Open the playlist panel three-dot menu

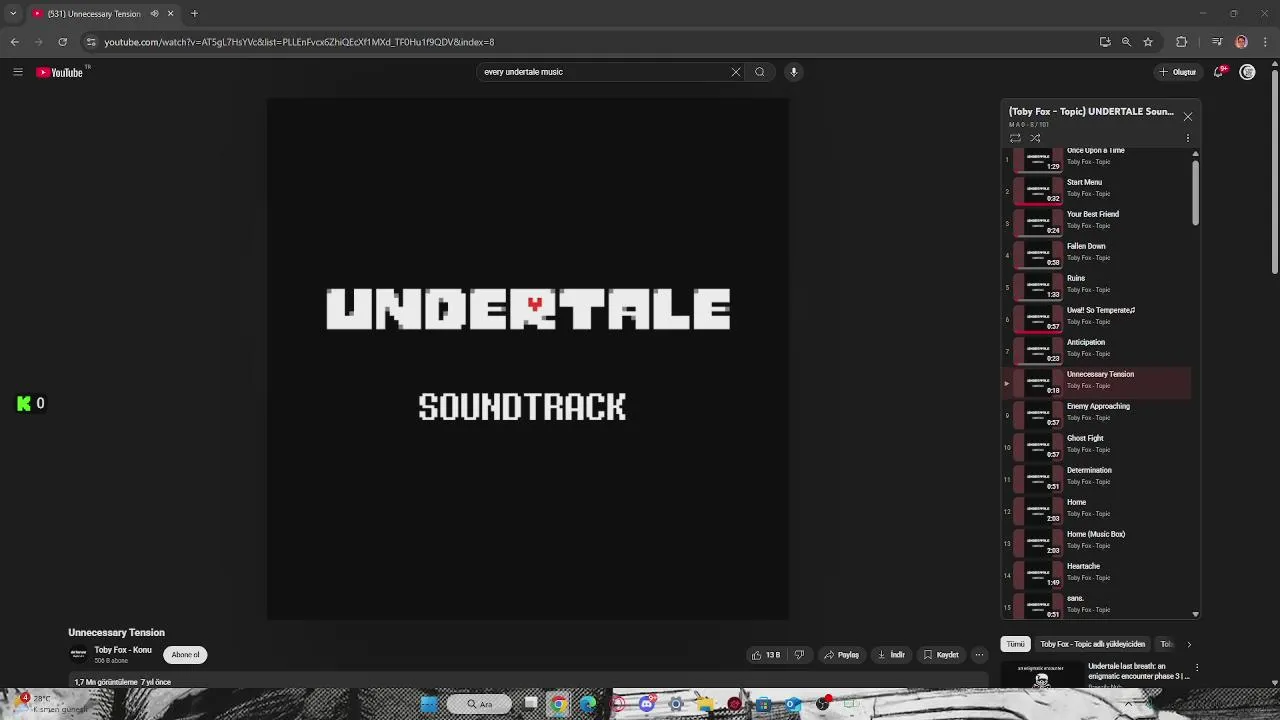click(x=1188, y=138)
